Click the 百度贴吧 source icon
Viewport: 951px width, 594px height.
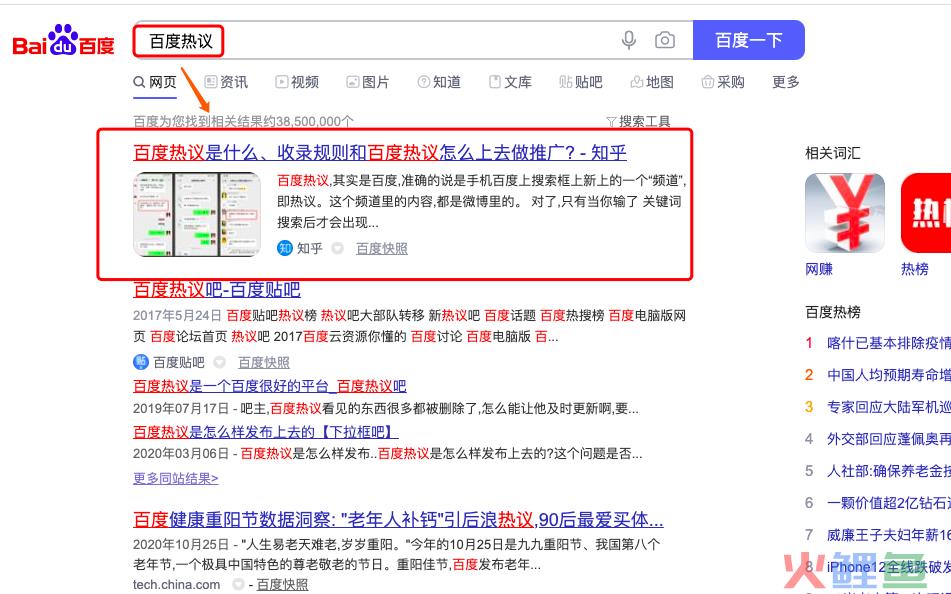141,362
